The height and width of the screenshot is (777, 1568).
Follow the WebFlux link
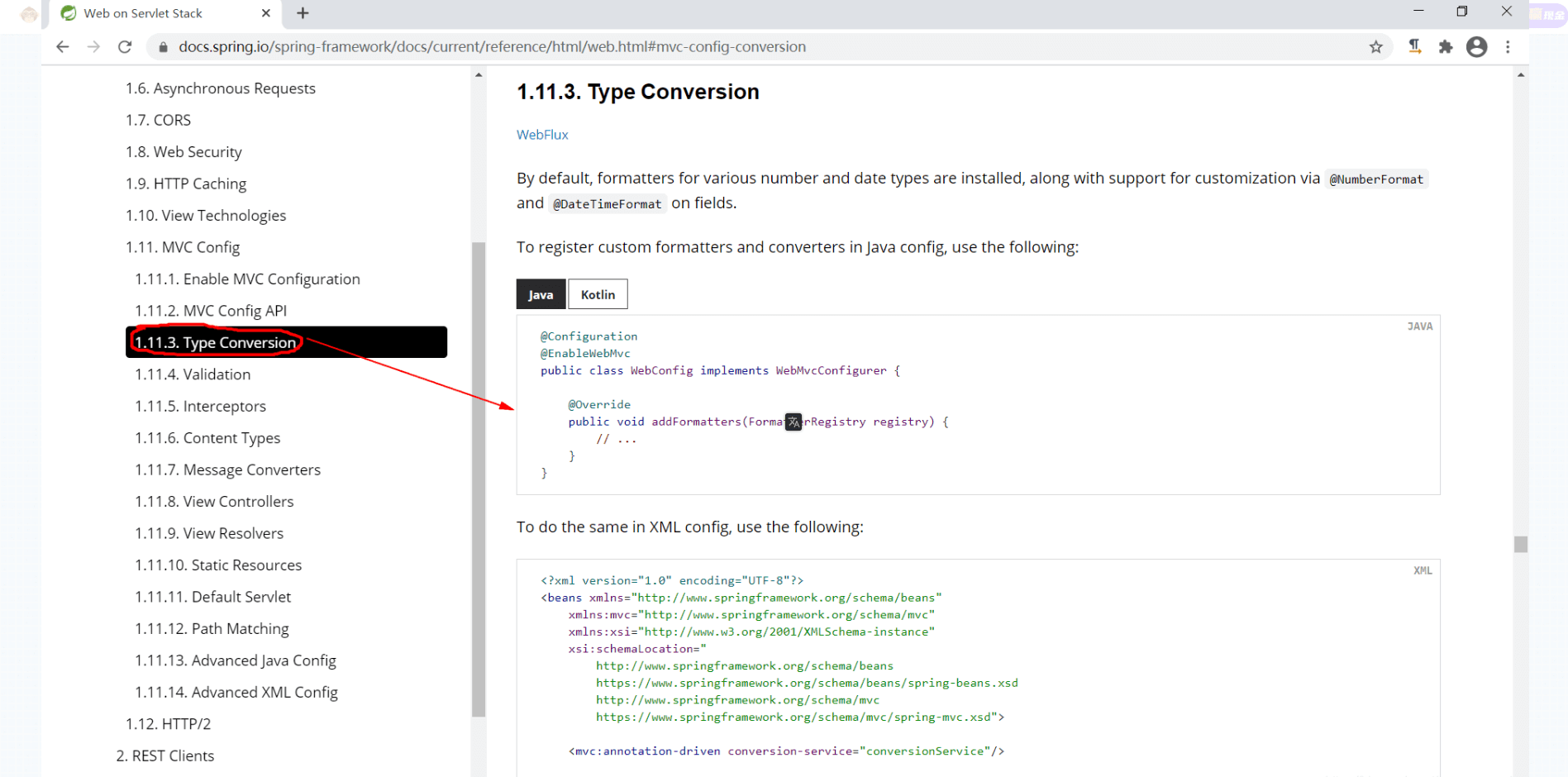point(542,135)
